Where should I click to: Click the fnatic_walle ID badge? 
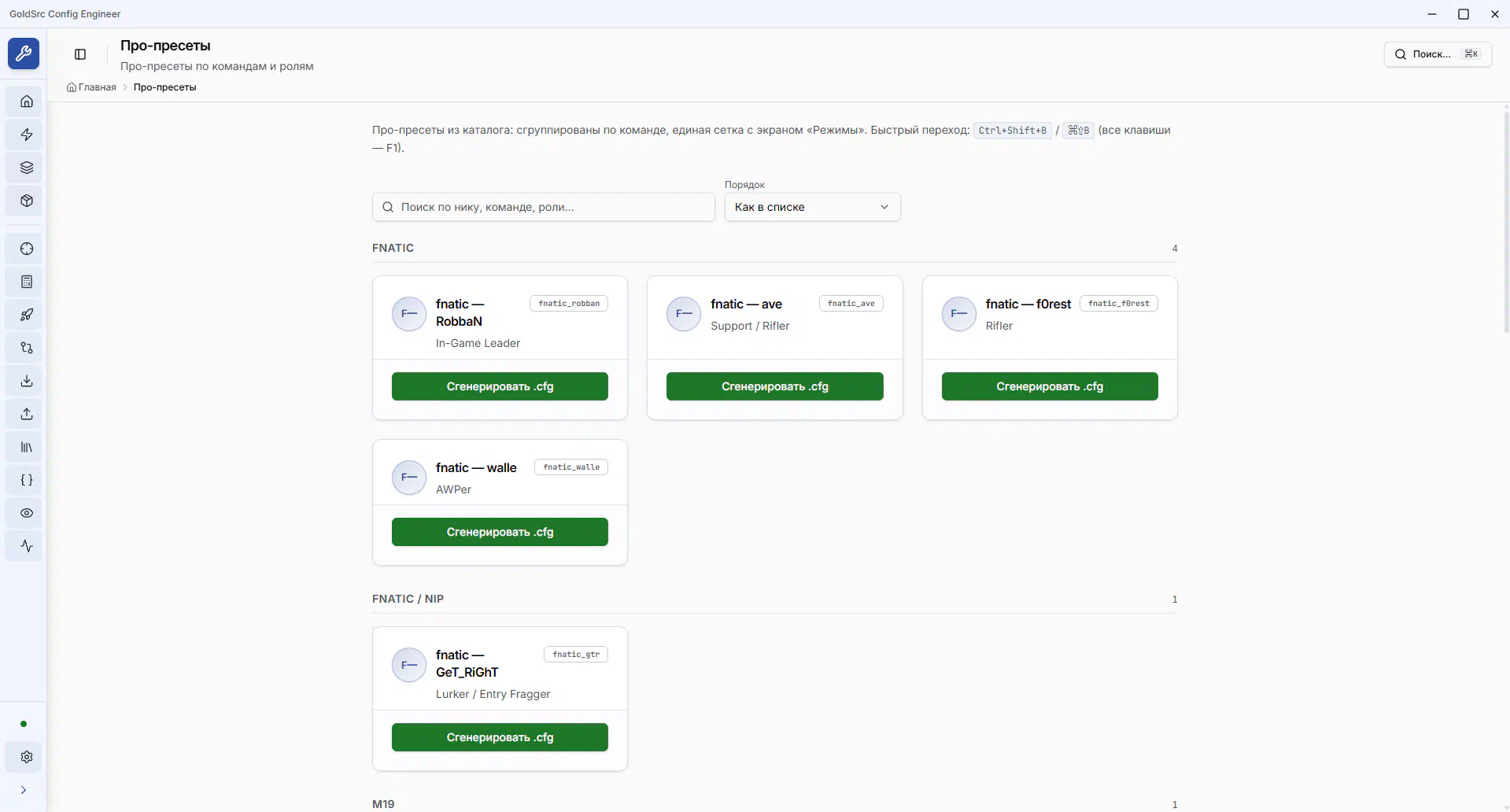571,467
